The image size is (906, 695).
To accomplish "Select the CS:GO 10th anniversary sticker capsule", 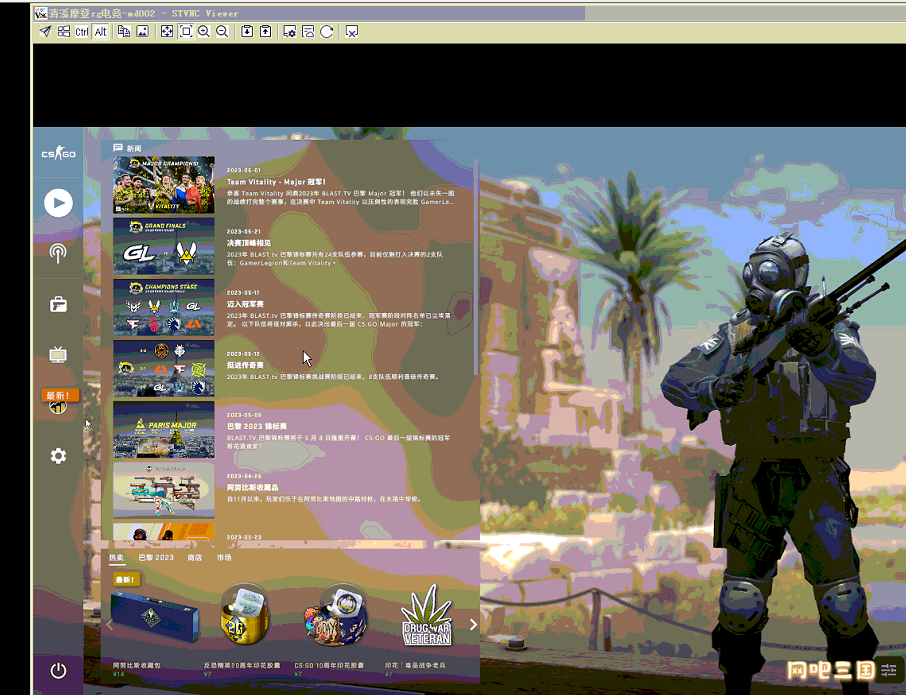I will pos(336,615).
